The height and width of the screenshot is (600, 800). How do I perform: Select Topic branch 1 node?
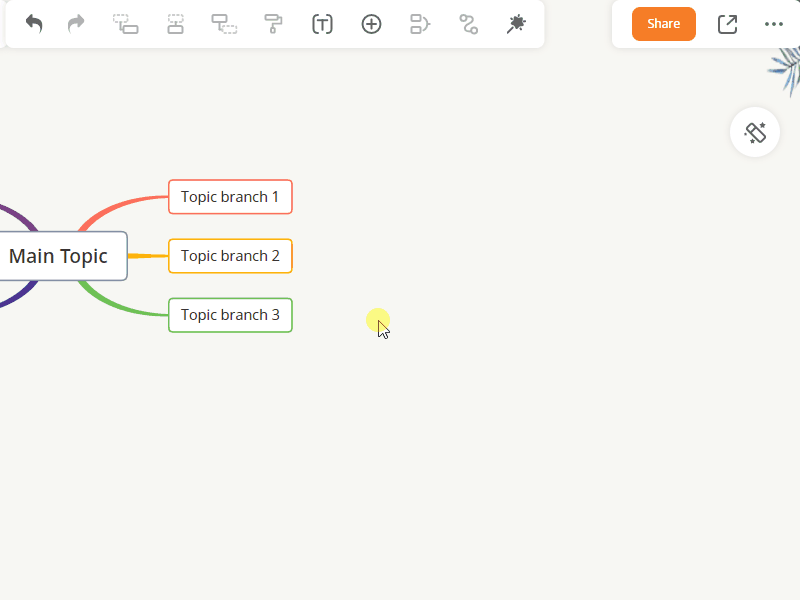point(230,197)
